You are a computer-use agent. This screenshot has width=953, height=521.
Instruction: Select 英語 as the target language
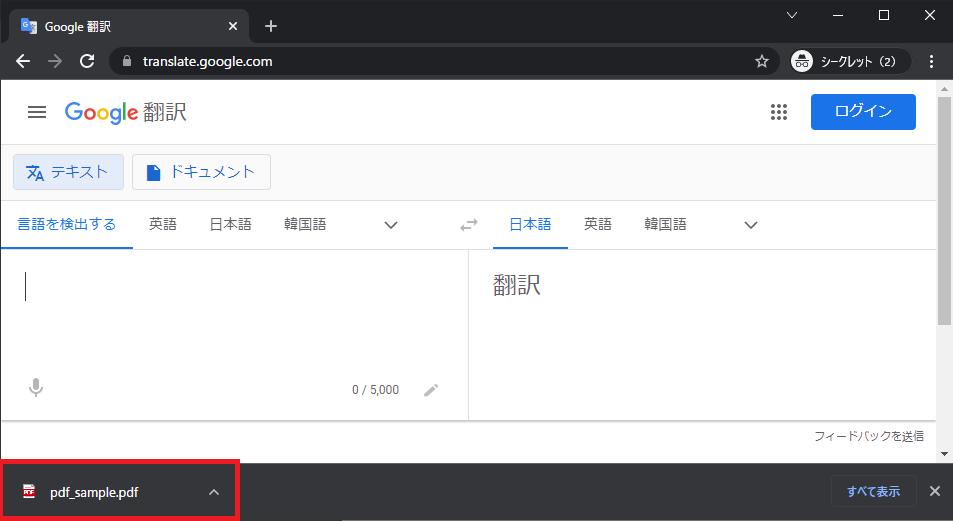pos(598,224)
